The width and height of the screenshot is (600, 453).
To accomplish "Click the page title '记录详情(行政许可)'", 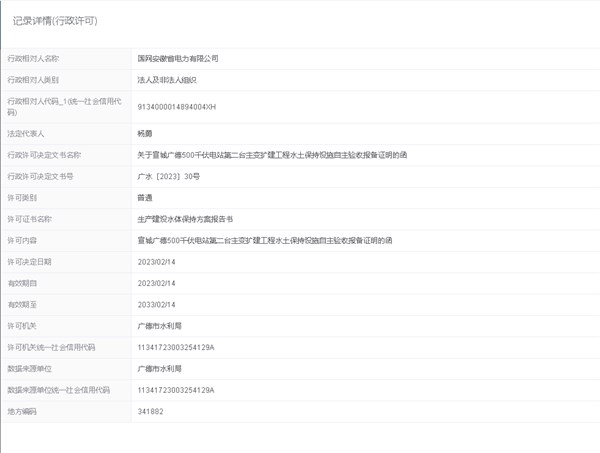I will coord(55,21).
